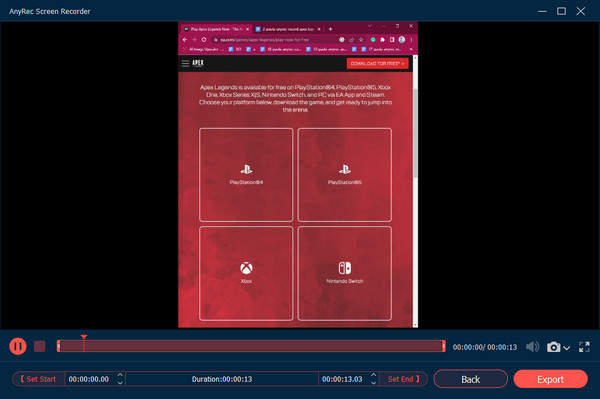This screenshot has height=399, width=600.
Task: Click the Set End trim button
Action: pyautogui.click(x=403, y=379)
